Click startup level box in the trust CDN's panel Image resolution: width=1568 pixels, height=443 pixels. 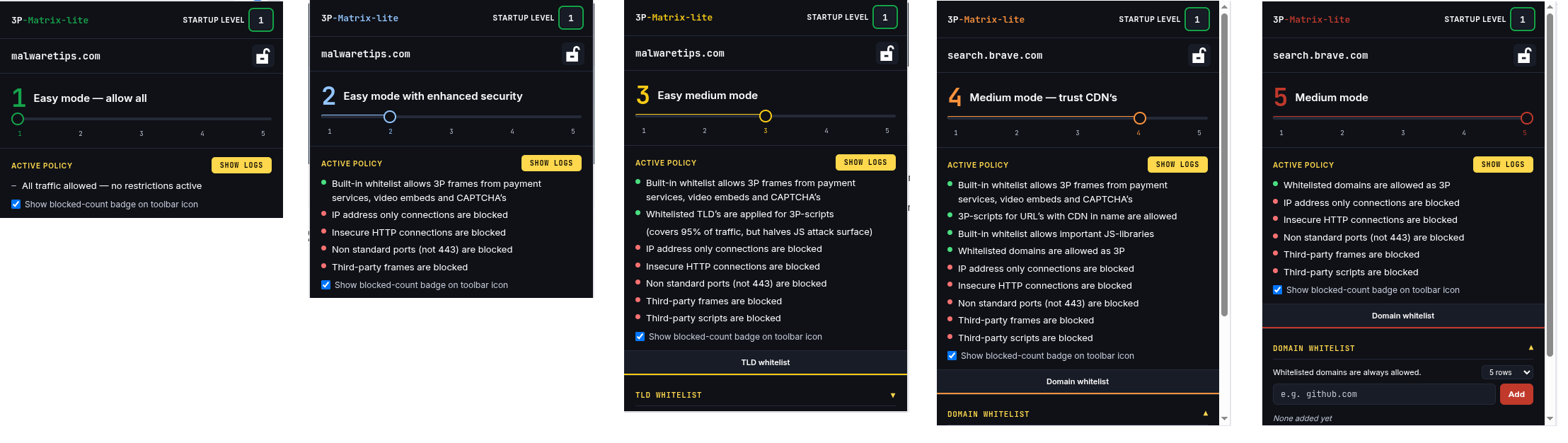(1197, 19)
